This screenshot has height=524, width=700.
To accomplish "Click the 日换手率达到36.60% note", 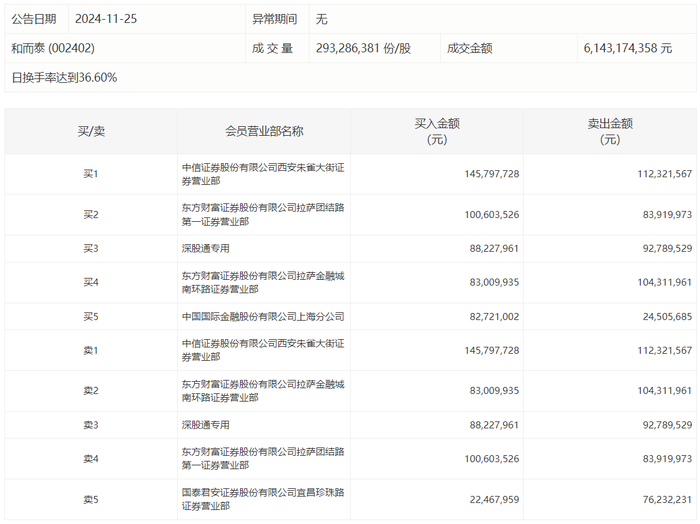I will pos(64,77).
